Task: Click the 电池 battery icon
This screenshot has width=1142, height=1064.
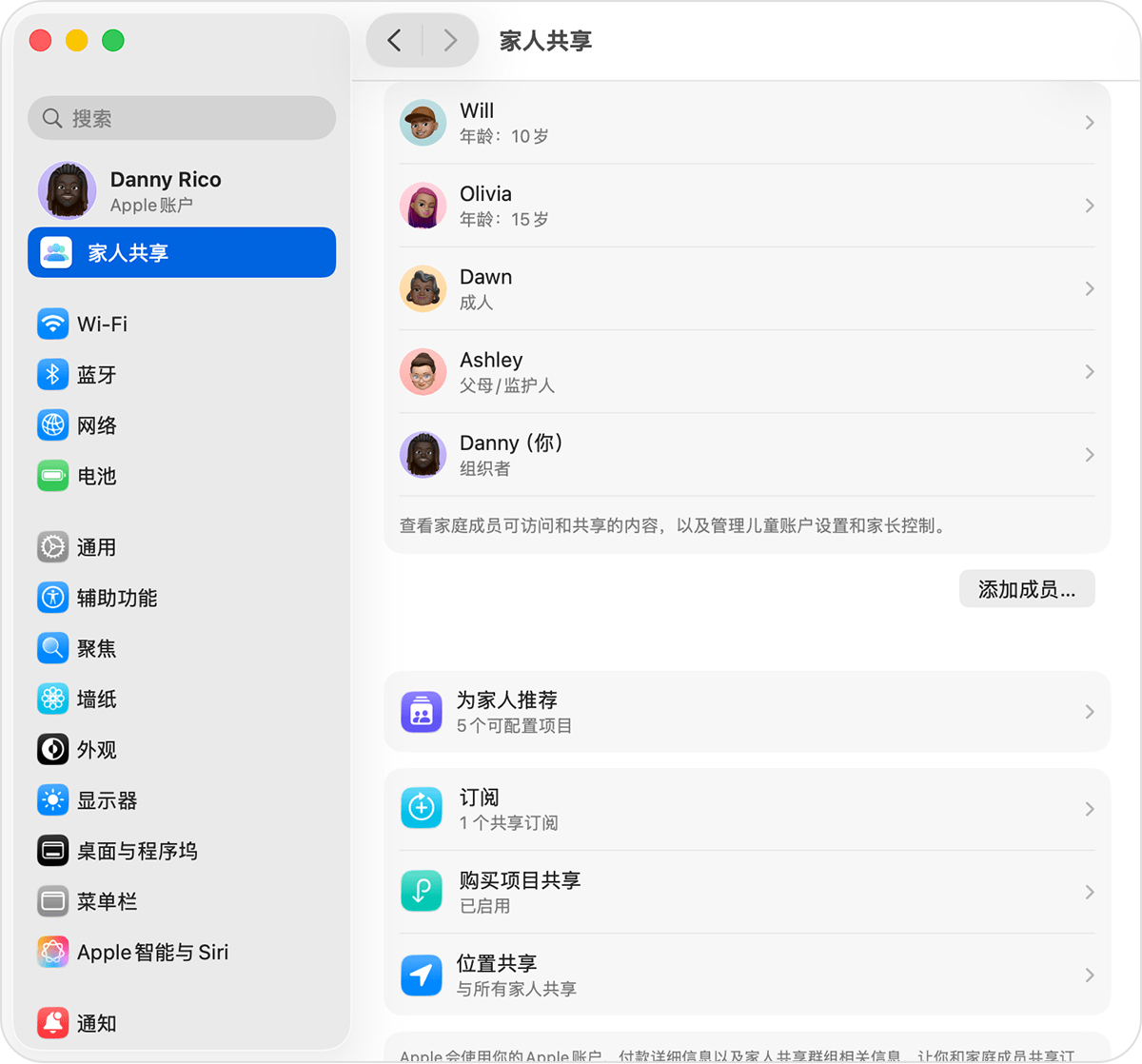Action: (52, 476)
